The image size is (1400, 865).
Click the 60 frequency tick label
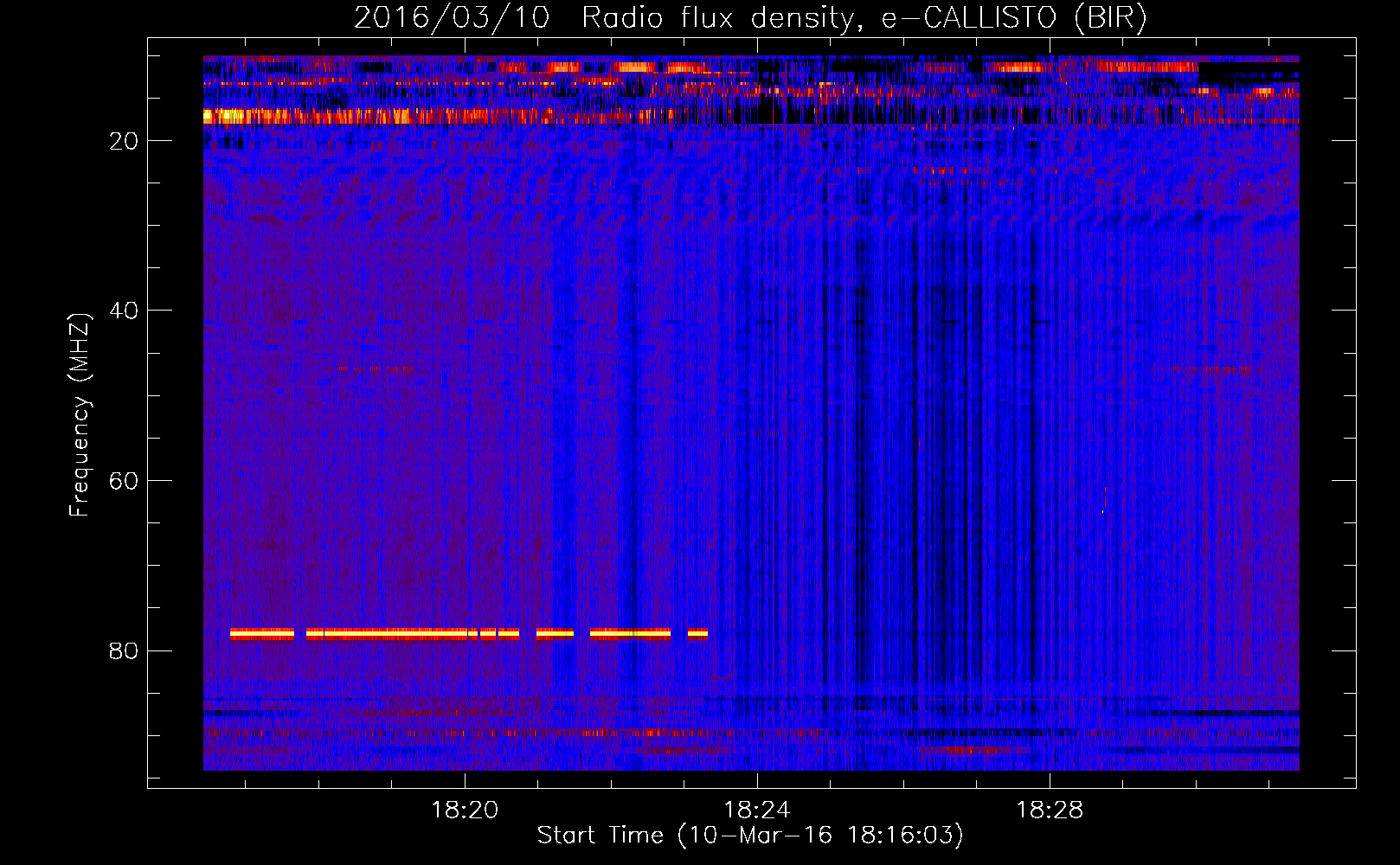(124, 481)
